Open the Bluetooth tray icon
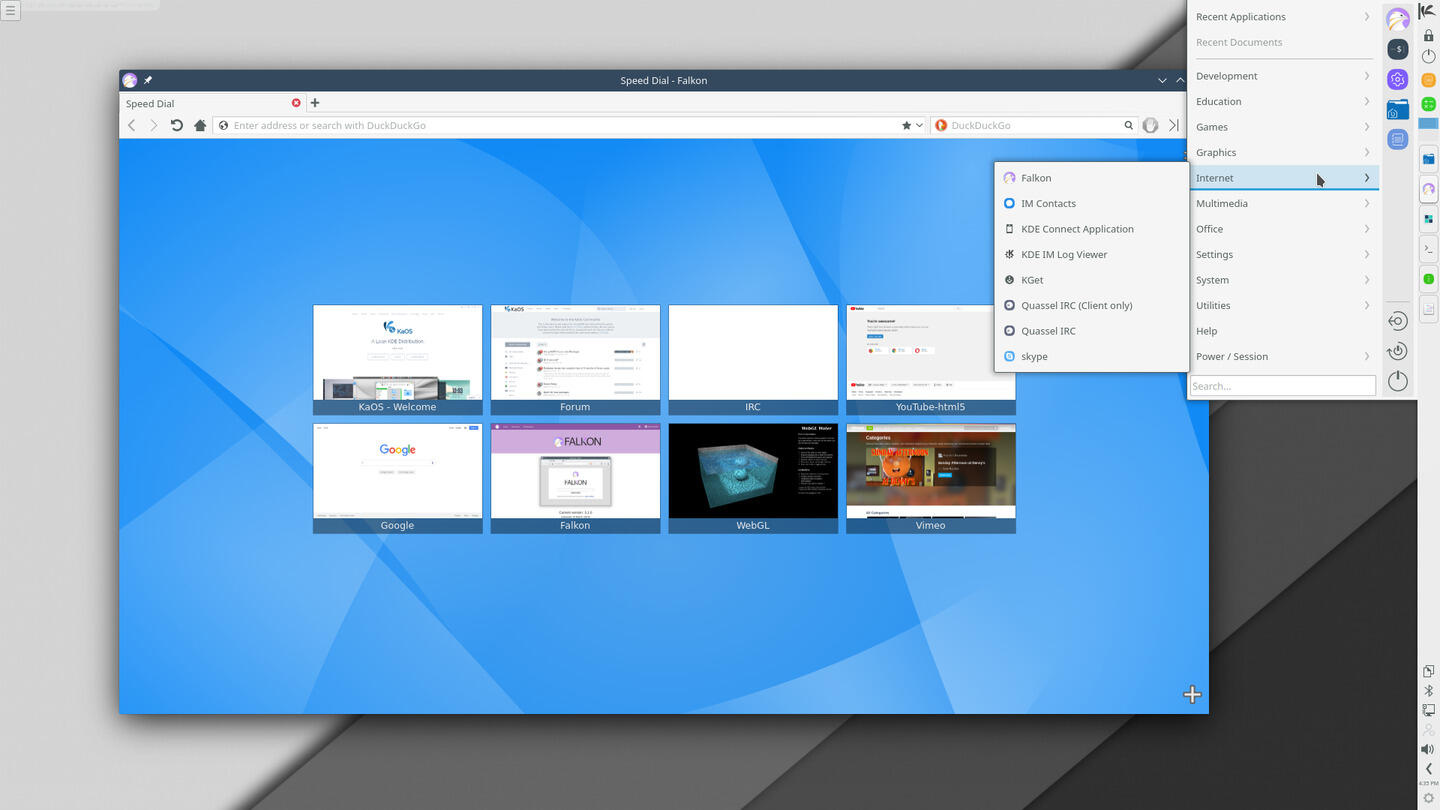This screenshot has height=810, width=1440. pyautogui.click(x=1428, y=691)
